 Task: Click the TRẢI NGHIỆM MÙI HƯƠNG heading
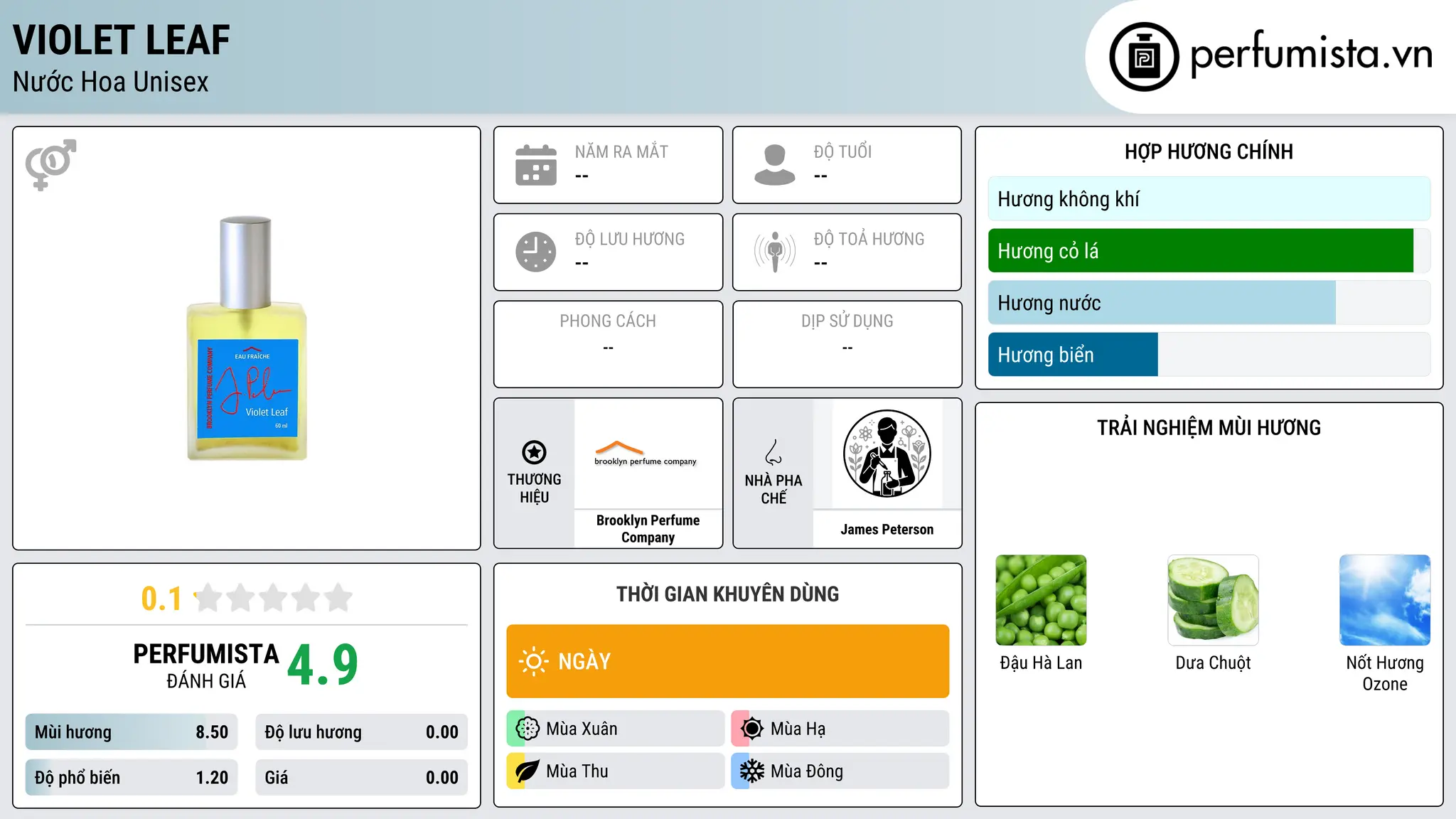[x=1209, y=428]
